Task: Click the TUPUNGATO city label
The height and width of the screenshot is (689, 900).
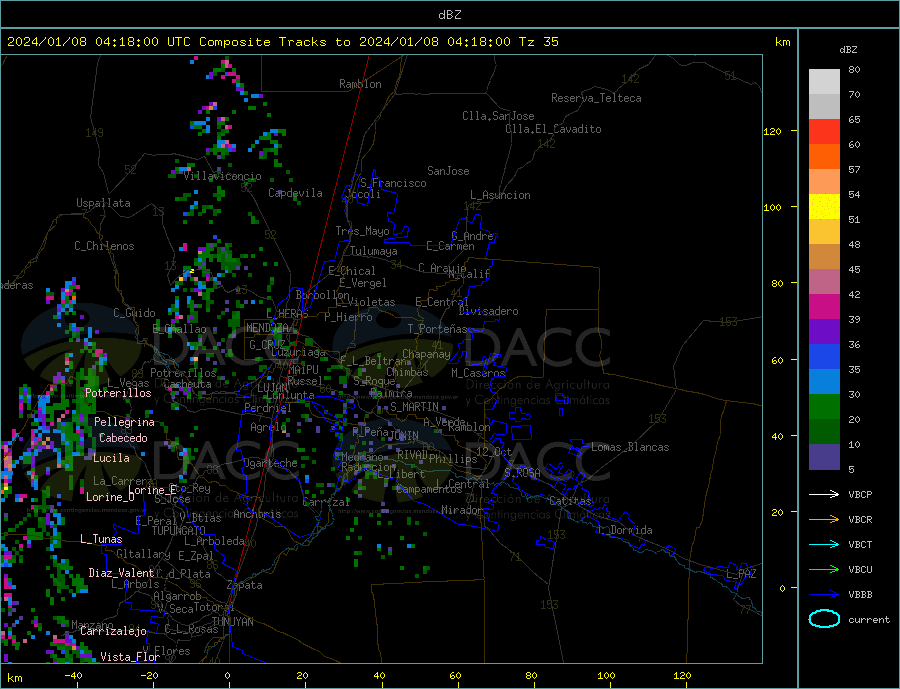Action: (179, 531)
